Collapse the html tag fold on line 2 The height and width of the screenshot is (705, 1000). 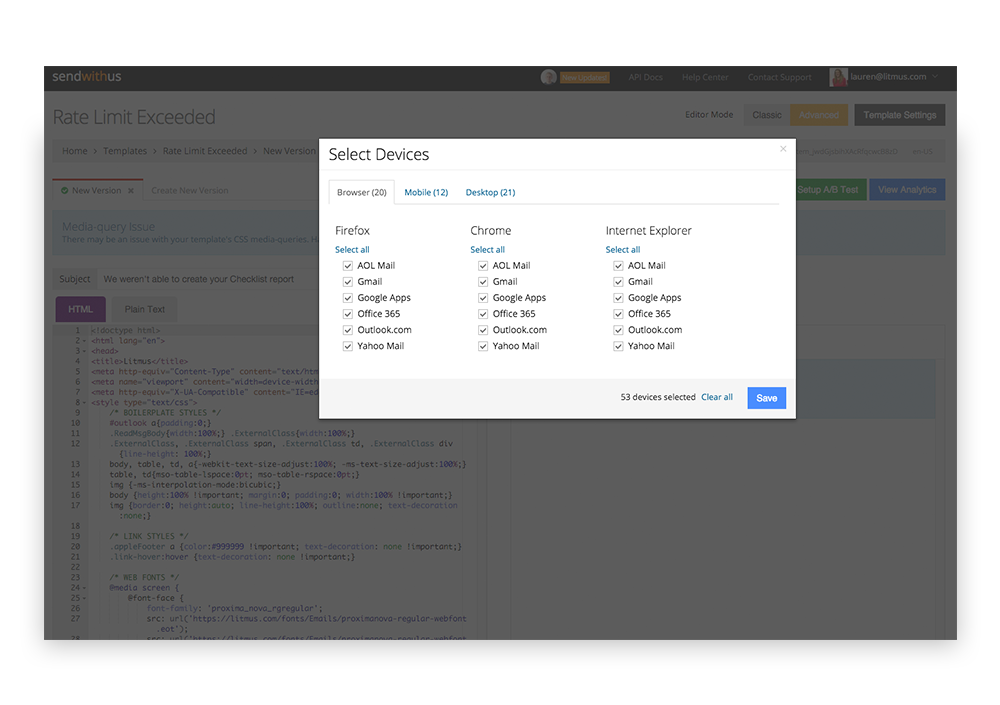coord(85,341)
